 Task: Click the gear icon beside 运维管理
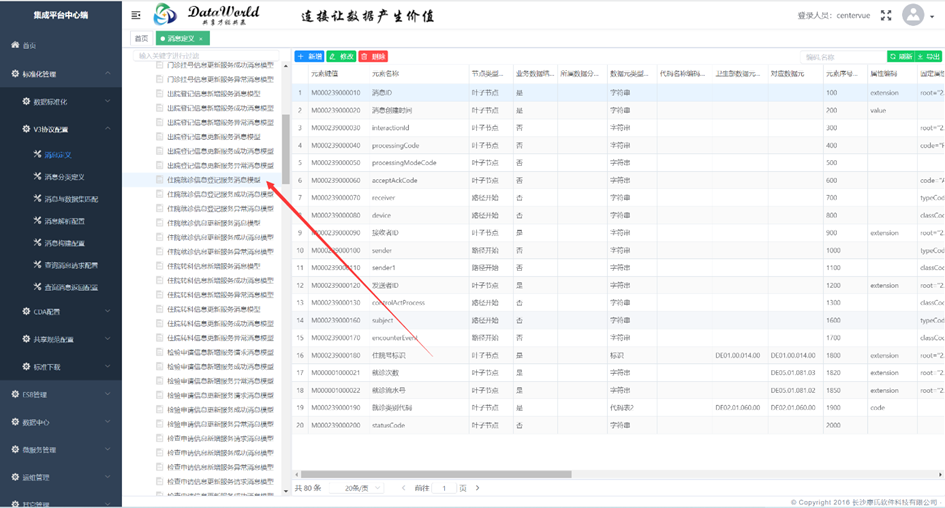(x=15, y=477)
